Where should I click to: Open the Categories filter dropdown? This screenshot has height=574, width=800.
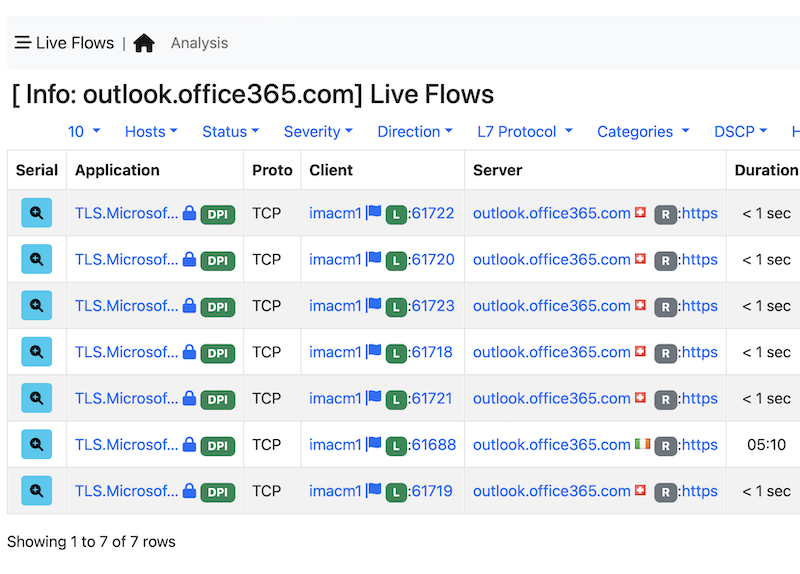click(643, 132)
